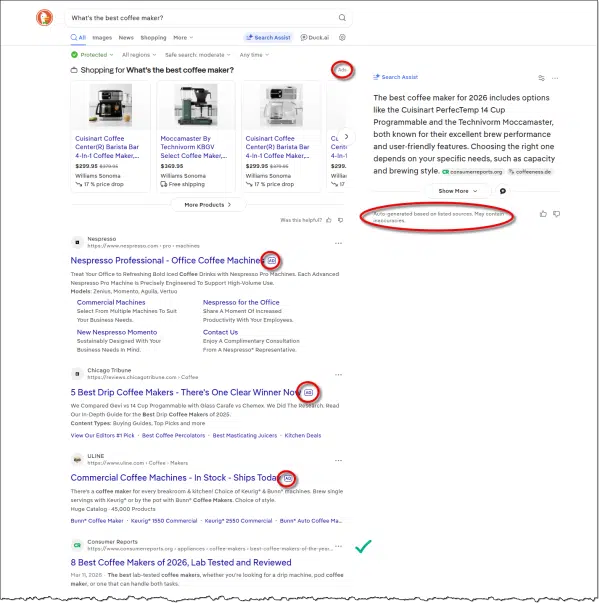Switch to the Images tab
Screen dimensions: 600x605
102,37
